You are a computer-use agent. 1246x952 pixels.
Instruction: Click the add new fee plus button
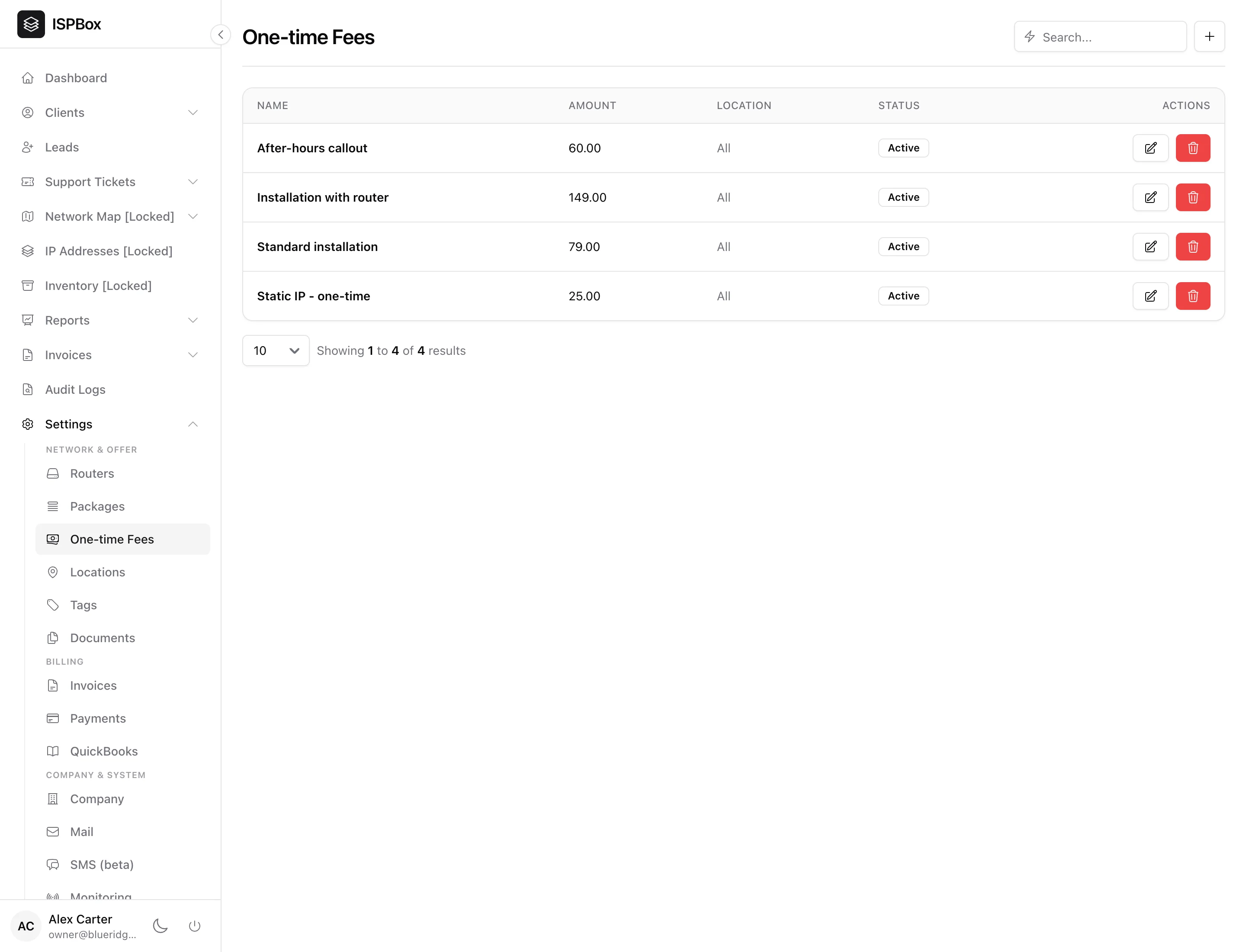pos(1209,36)
